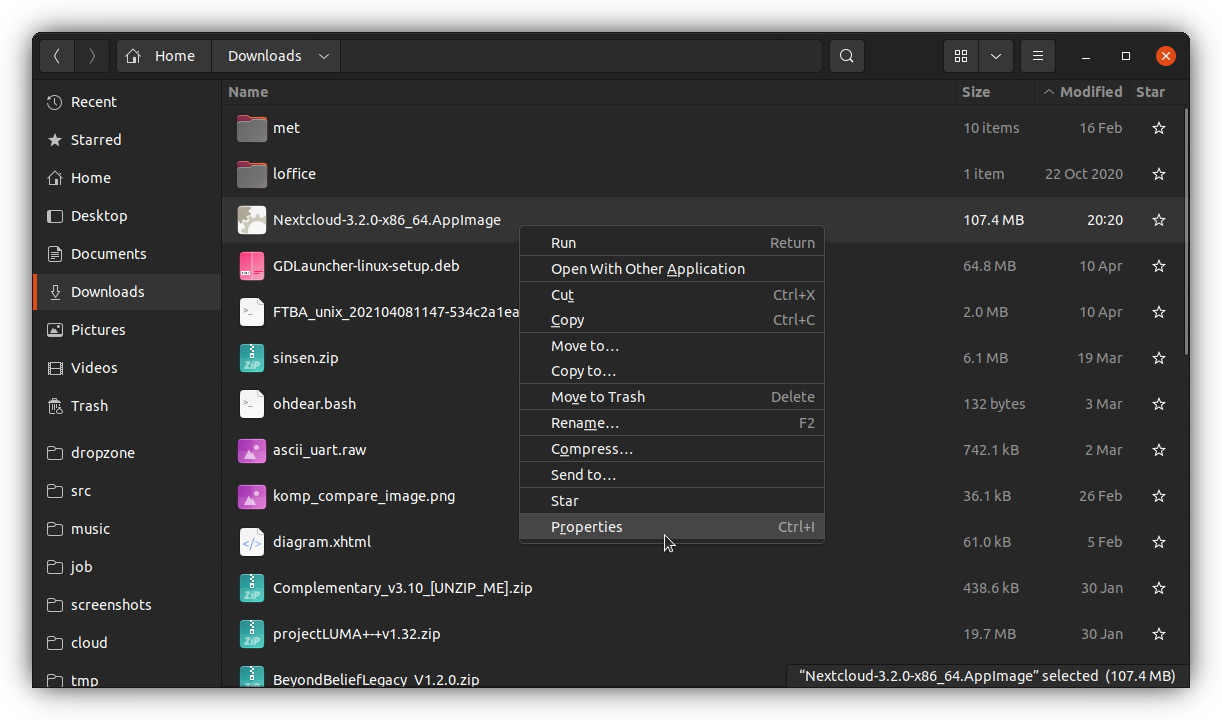Viewport: 1222px width, 720px height.
Task: Open Recent in the sidebar
Action: pos(127,102)
